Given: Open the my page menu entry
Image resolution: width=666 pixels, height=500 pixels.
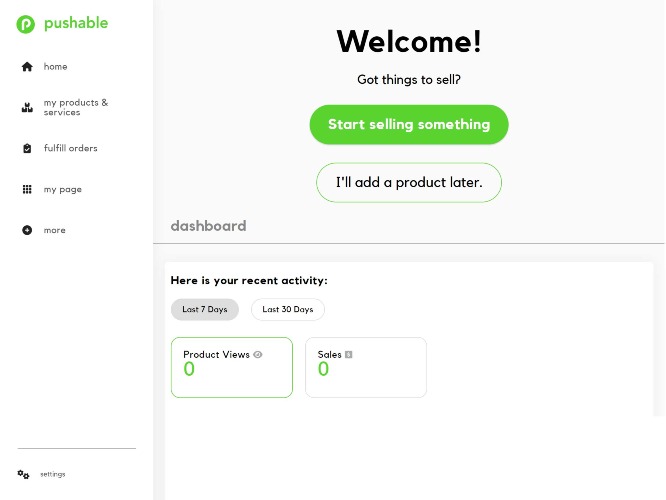Looking at the screenshot, I should 62,189.
